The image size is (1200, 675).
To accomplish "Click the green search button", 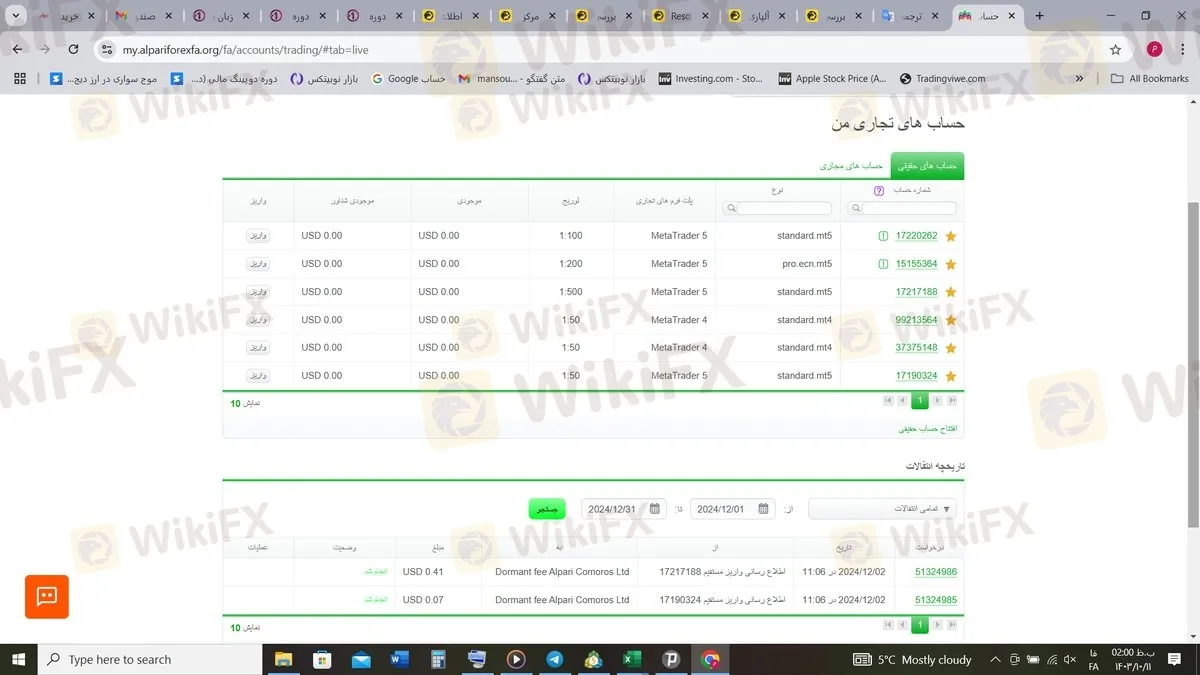I will (x=547, y=508).
